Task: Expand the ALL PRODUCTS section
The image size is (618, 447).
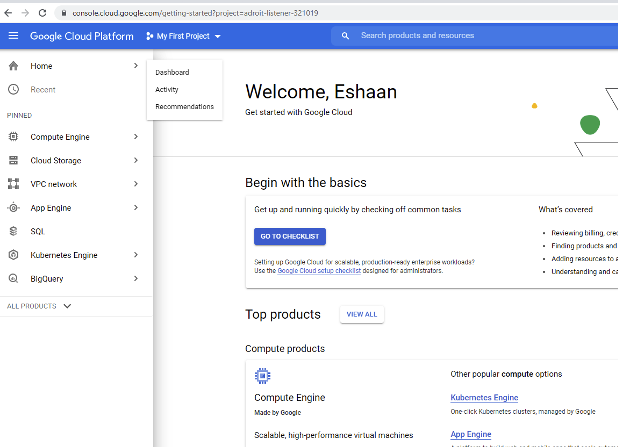Action: click(39, 306)
